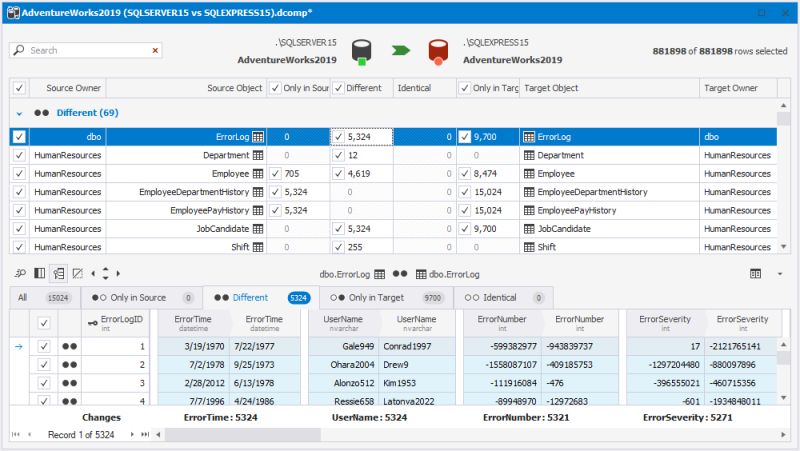This screenshot has width=800, height=451.
Task: Open dropdown arrow beside column chooser
Action: point(780,274)
